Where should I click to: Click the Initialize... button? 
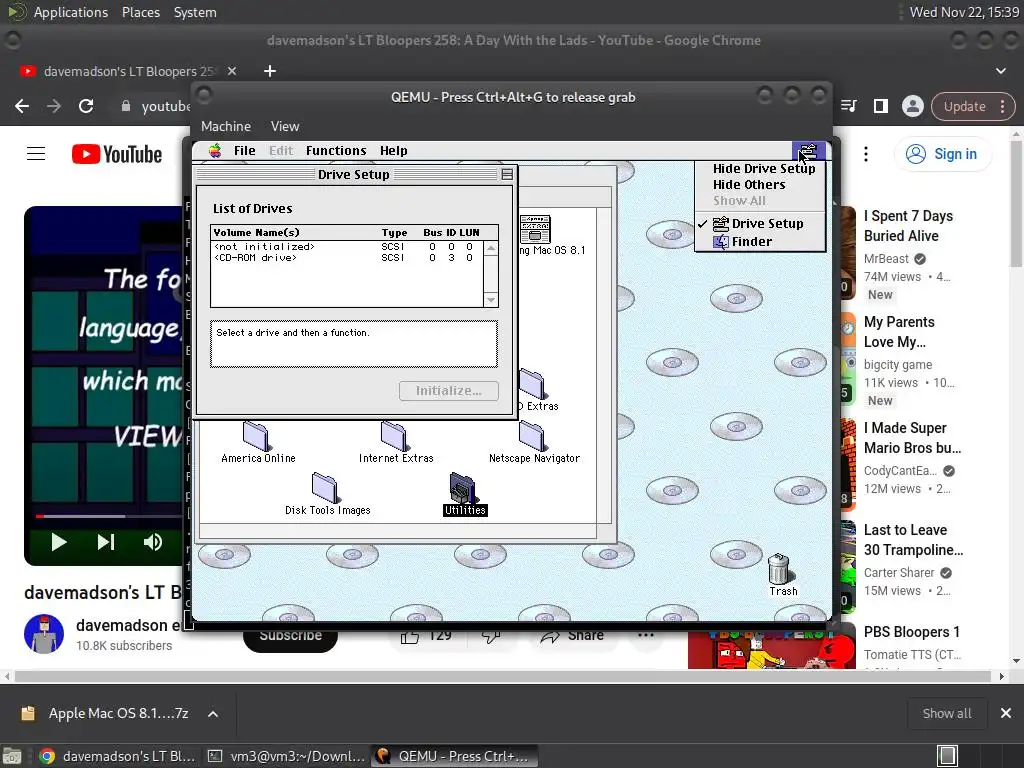coord(449,391)
